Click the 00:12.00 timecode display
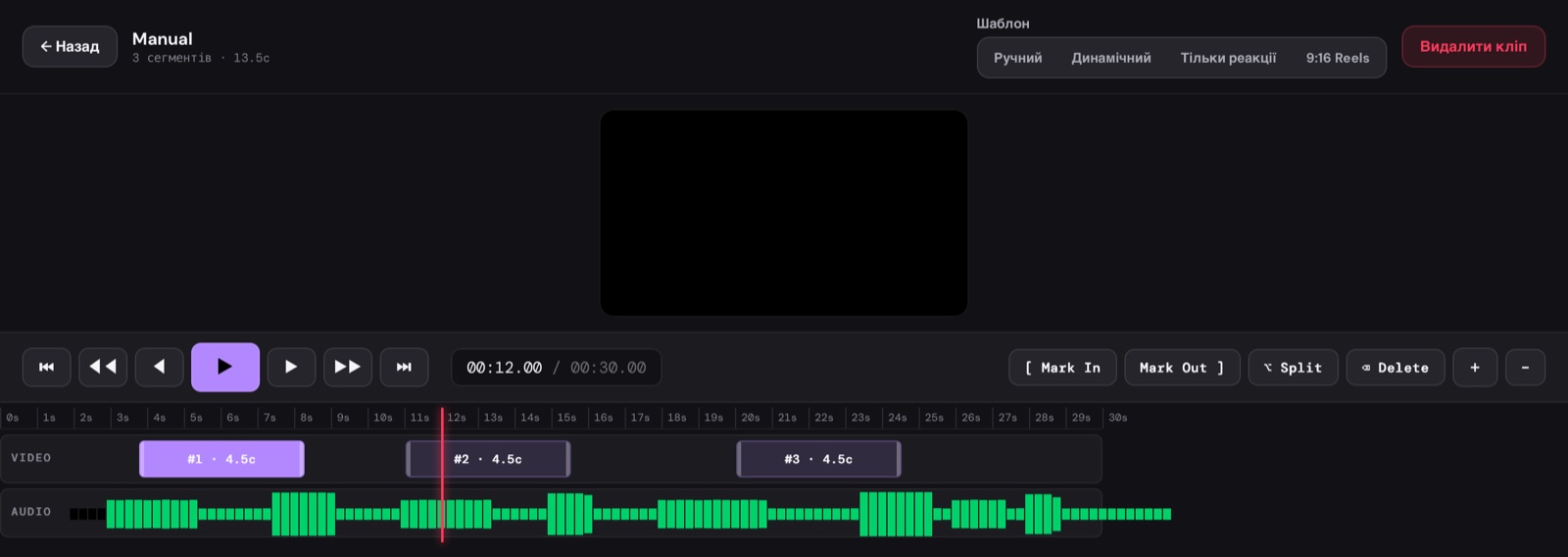 pos(504,368)
